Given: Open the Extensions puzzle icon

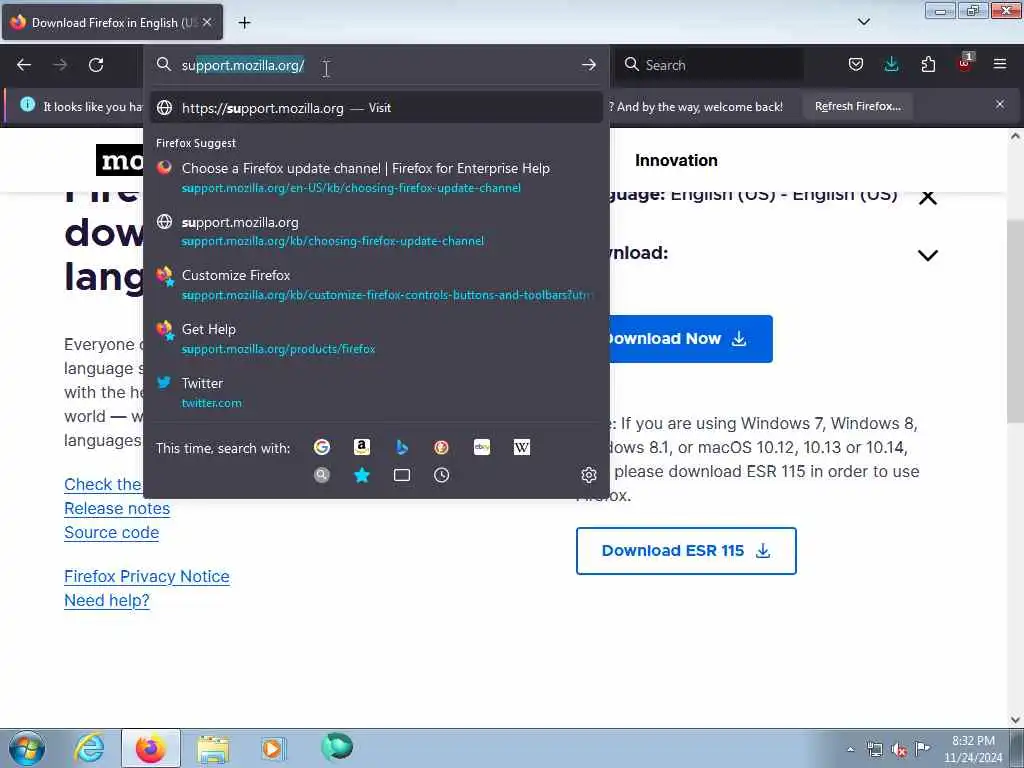Looking at the screenshot, I should pyautogui.click(x=928, y=64).
